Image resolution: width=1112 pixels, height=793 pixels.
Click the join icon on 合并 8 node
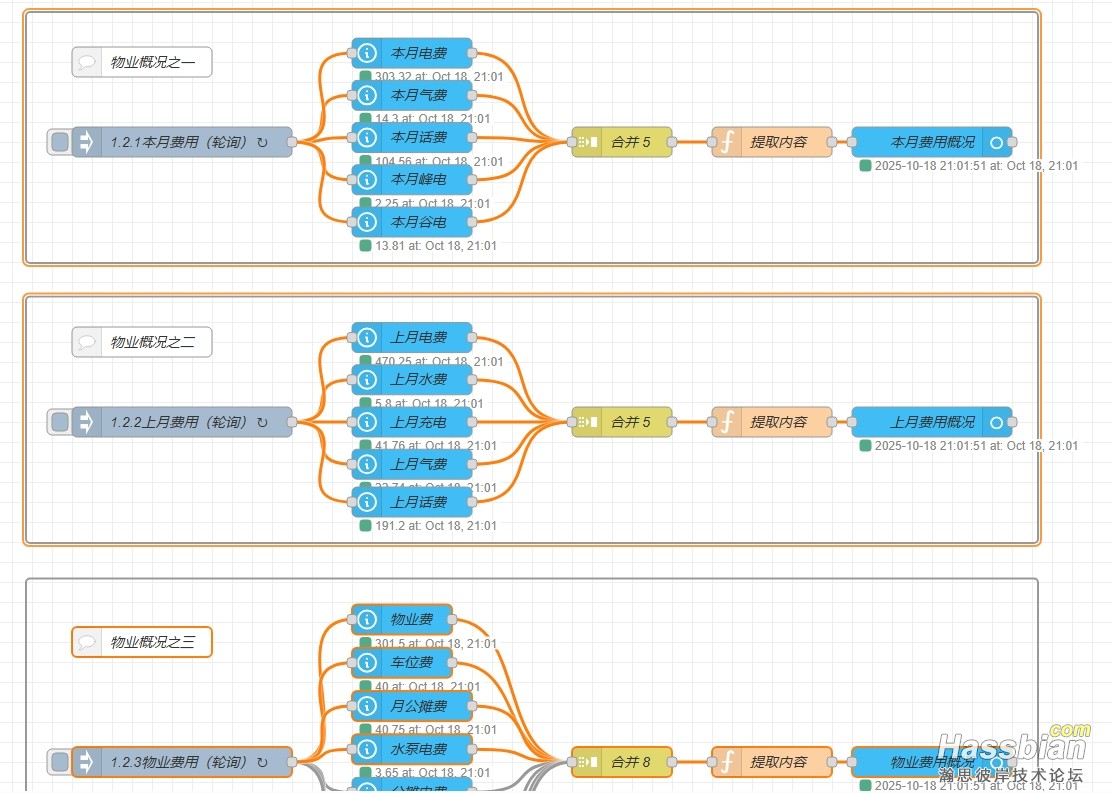tap(587, 762)
